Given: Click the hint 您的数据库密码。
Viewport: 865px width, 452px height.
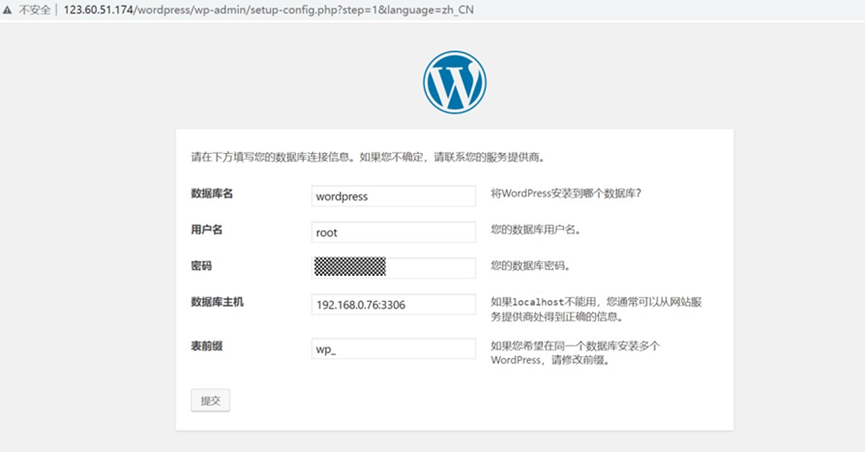Looking at the screenshot, I should click(x=531, y=266).
